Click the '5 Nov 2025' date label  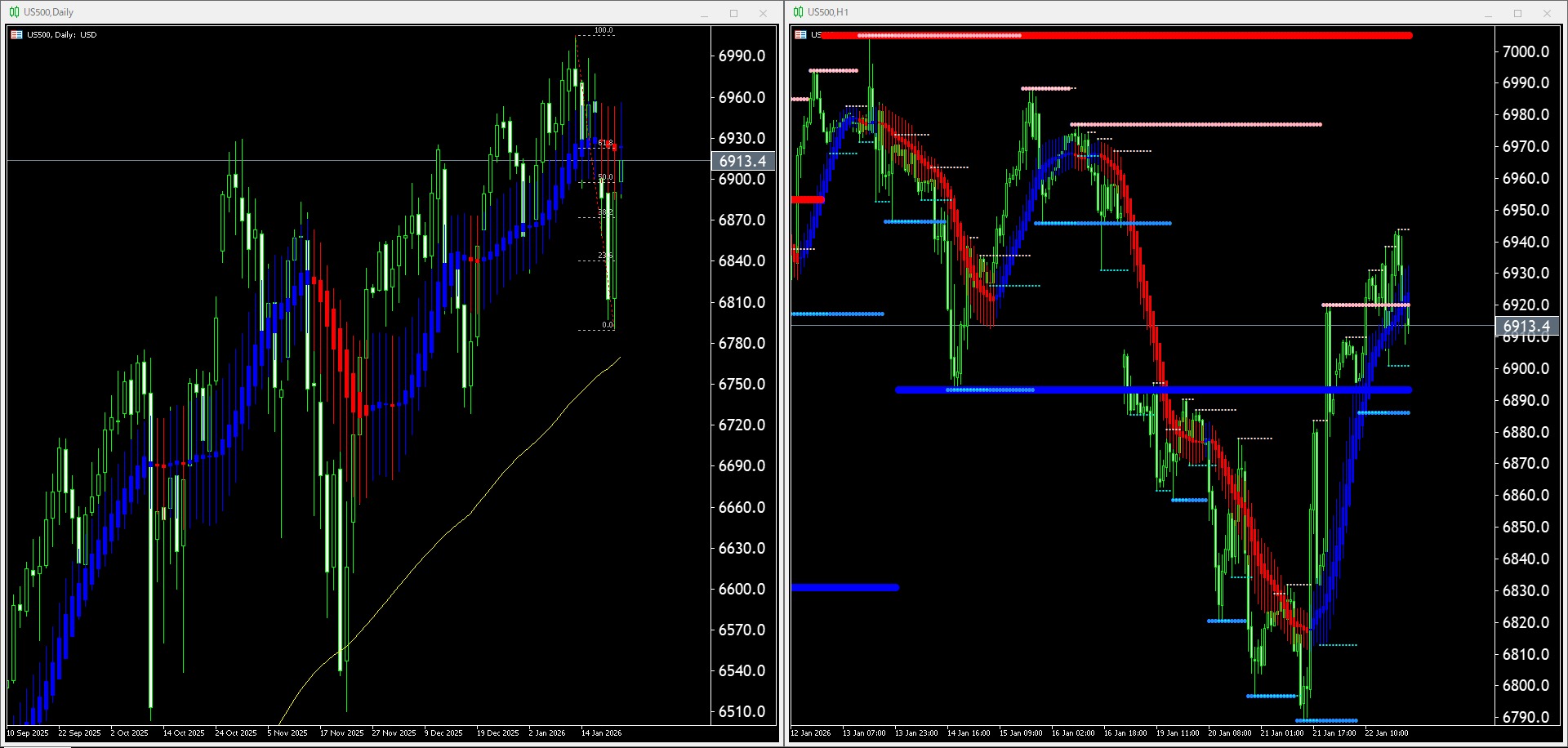pos(287,733)
